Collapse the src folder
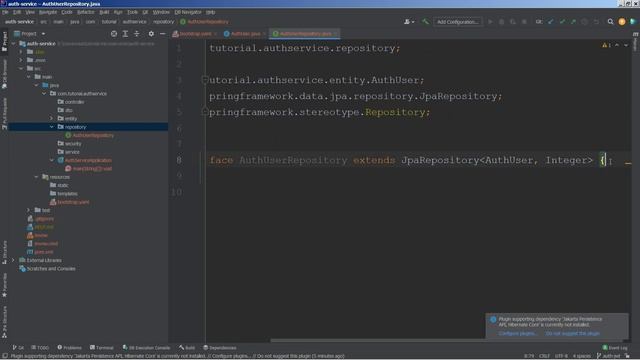Viewport: 640px width, 360px height. (21, 69)
